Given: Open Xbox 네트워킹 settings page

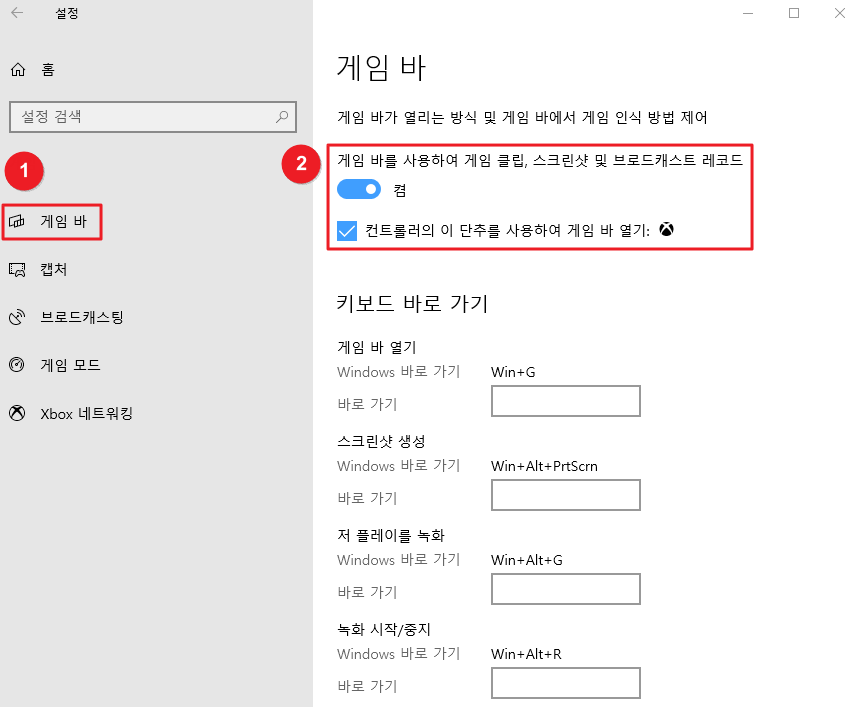Looking at the screenshot, I should point(70,412).
